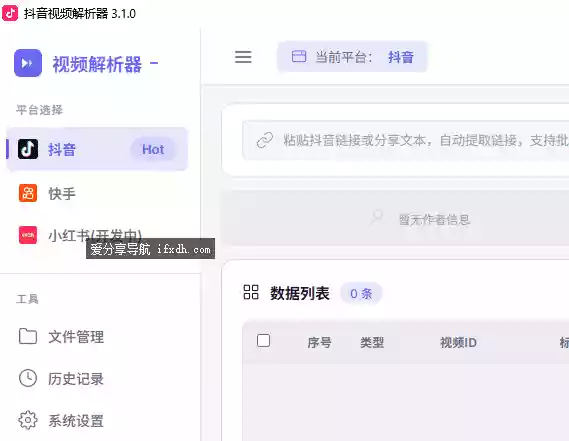
Task: Open the 文件管理 tool entry
Action: [x=97, y=336]
